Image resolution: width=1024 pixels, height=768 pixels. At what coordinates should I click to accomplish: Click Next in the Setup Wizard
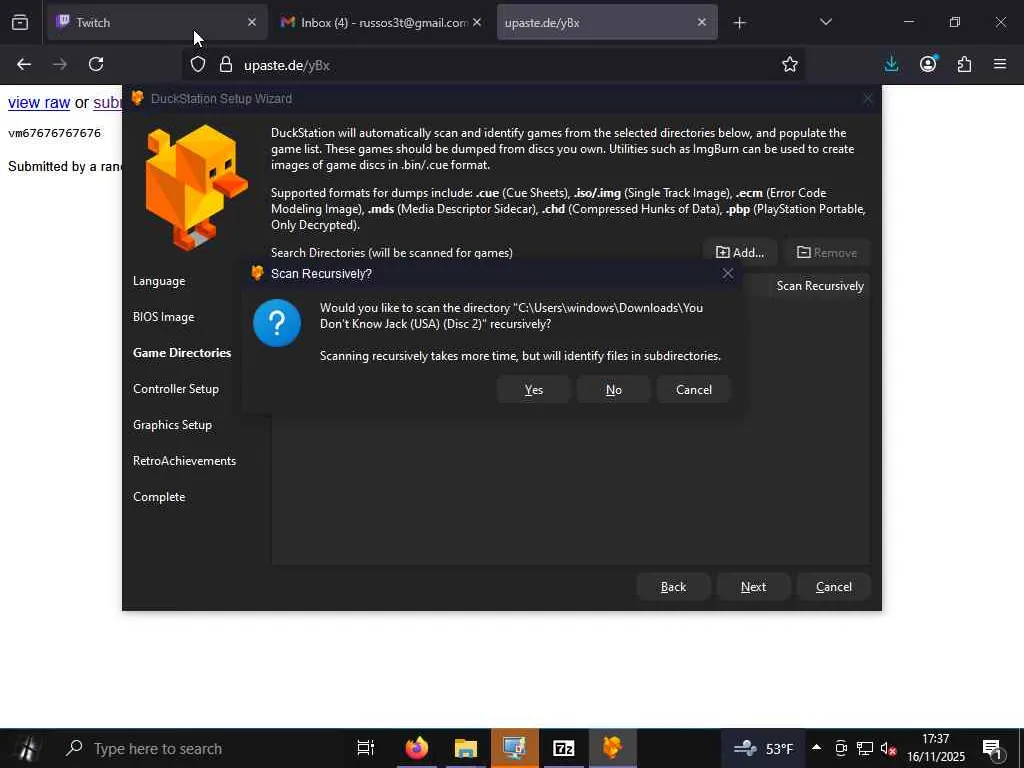point(753,587)
